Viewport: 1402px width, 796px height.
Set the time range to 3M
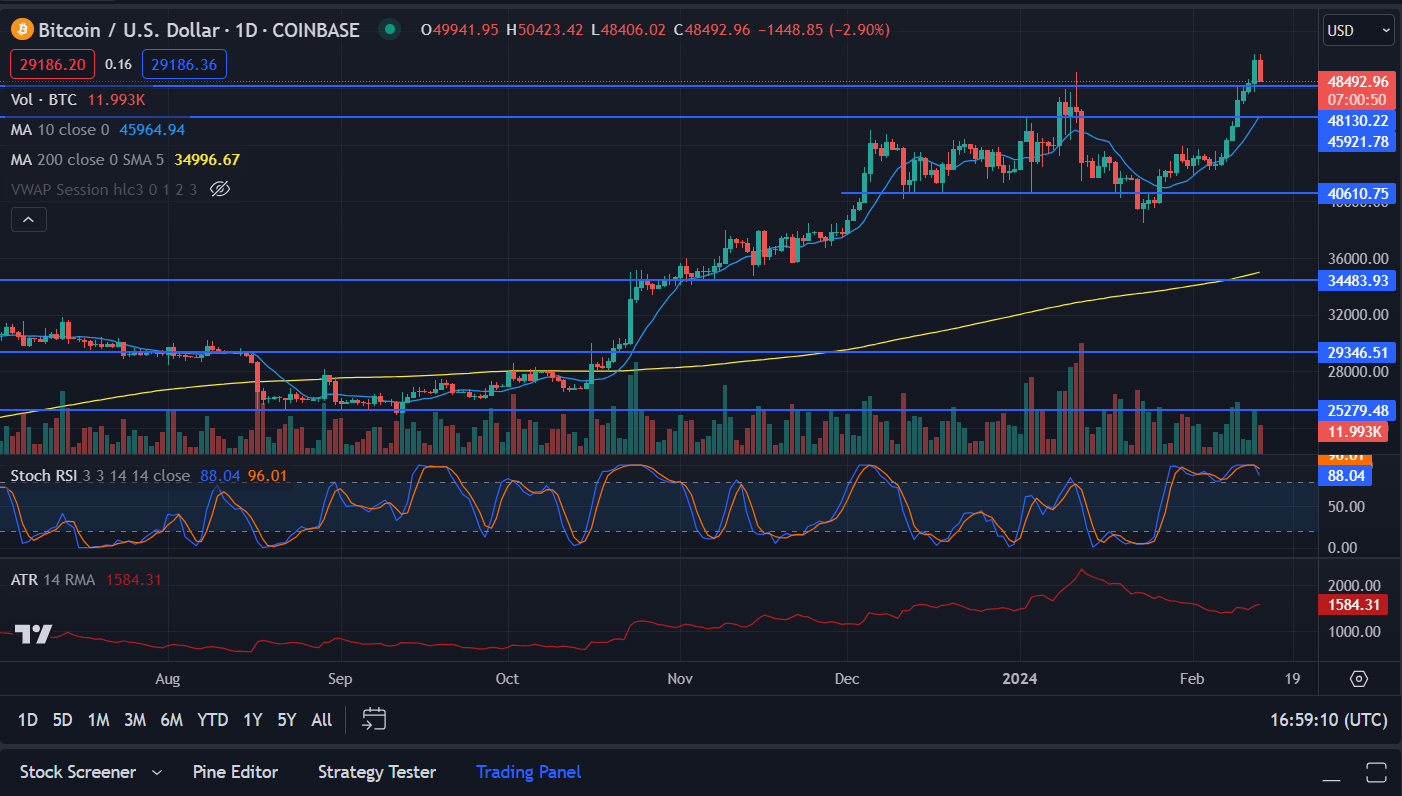click(135, 719)
